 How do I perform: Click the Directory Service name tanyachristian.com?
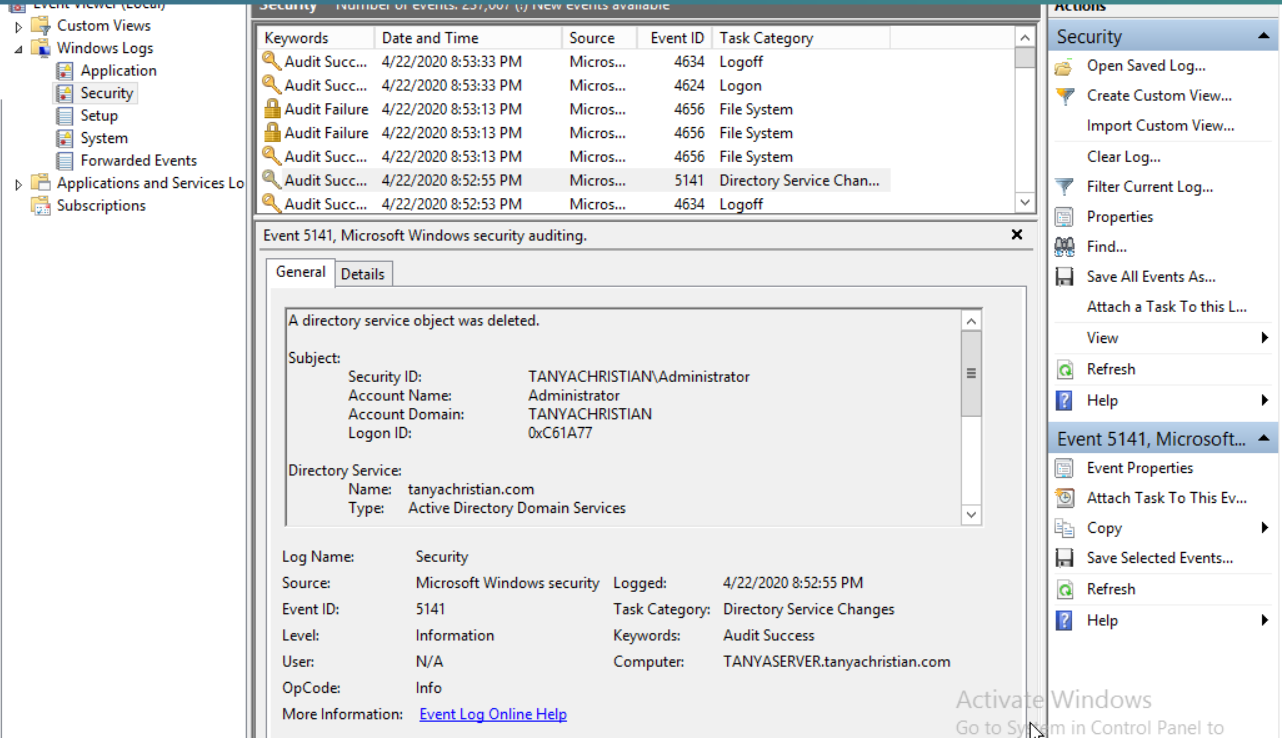(471, 489)
